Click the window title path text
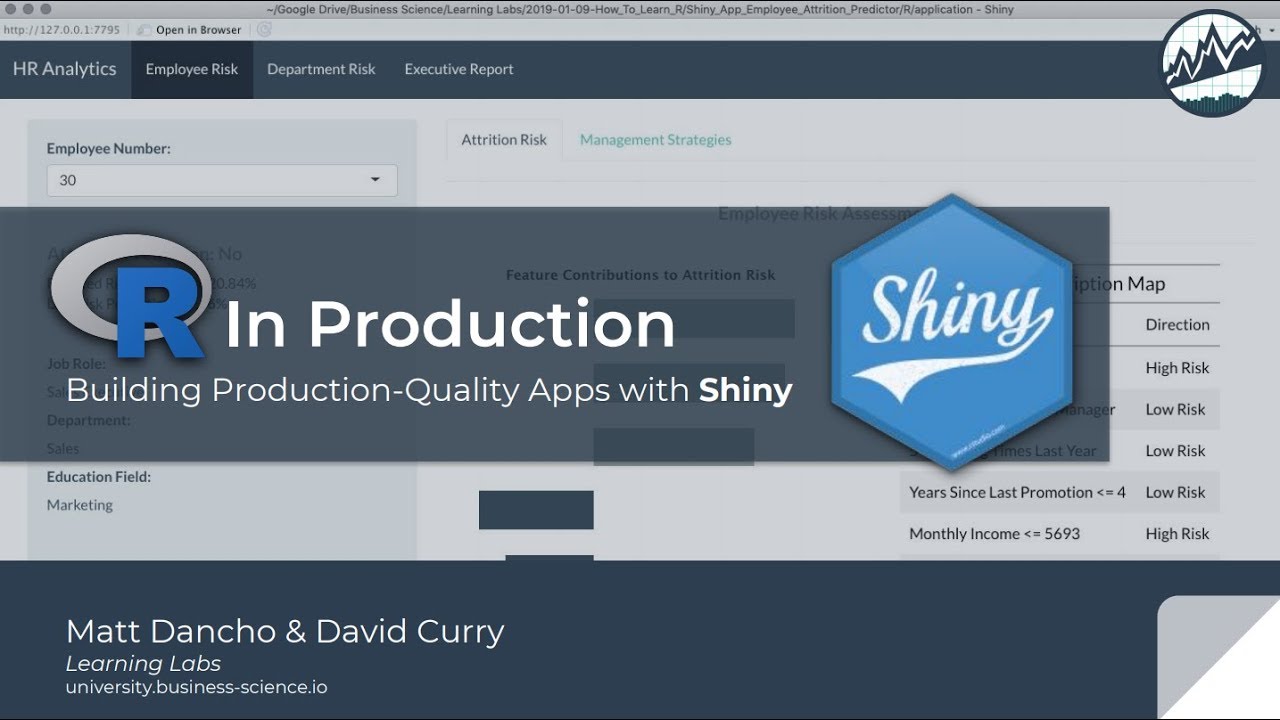The height and width of the screenshot is (720, 1280). click(x=640, y=10)
